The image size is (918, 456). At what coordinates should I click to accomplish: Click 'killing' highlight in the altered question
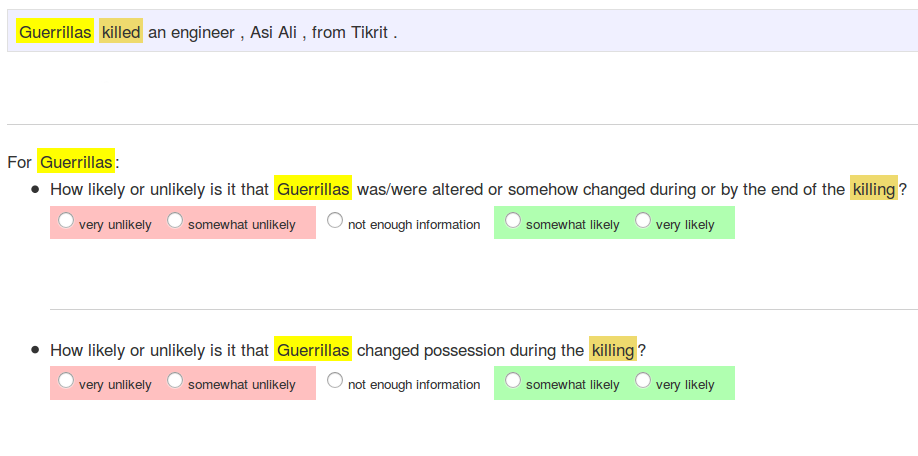coord(873,189)
